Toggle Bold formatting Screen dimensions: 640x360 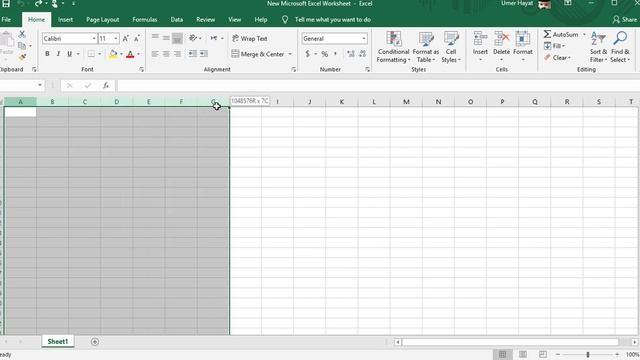tap(47, 54)
